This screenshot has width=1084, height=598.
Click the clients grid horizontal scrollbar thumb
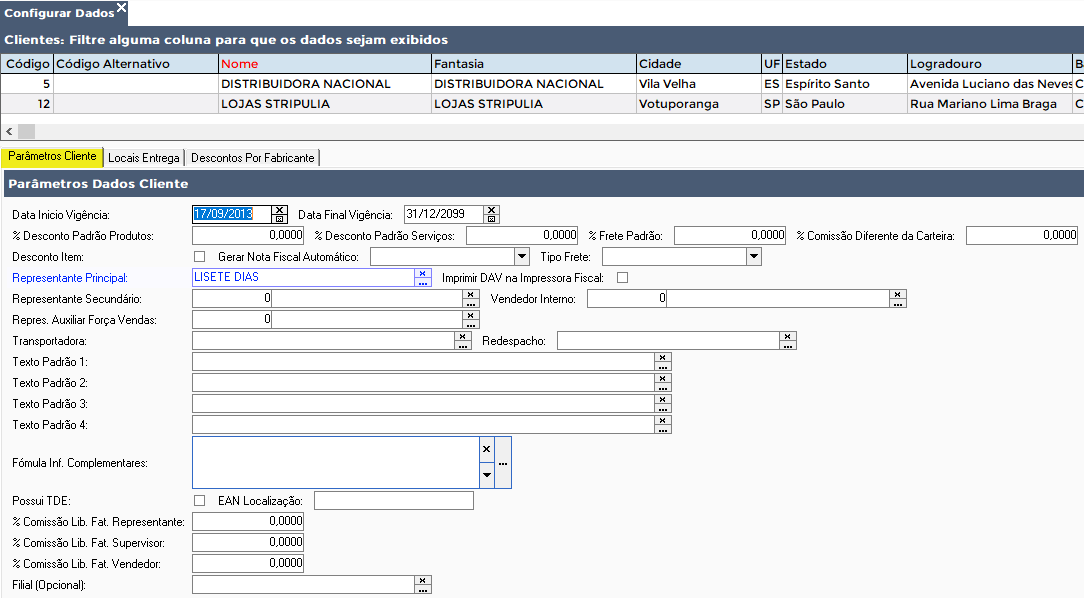point(26,131)
